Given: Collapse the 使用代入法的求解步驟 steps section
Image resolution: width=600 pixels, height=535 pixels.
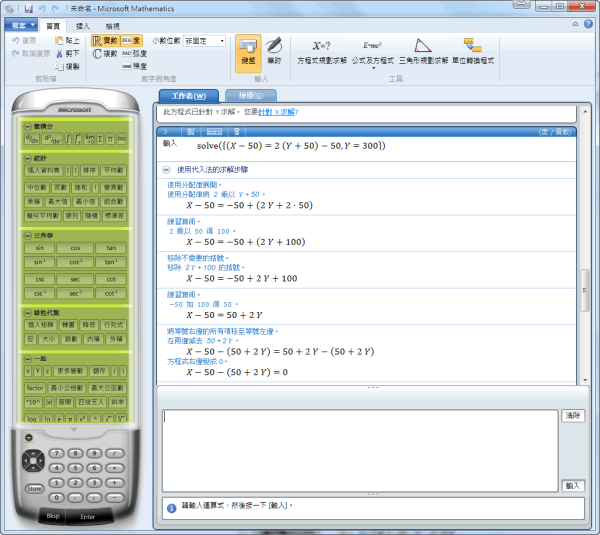Looking at the screenshot, I should pos(166,171).
